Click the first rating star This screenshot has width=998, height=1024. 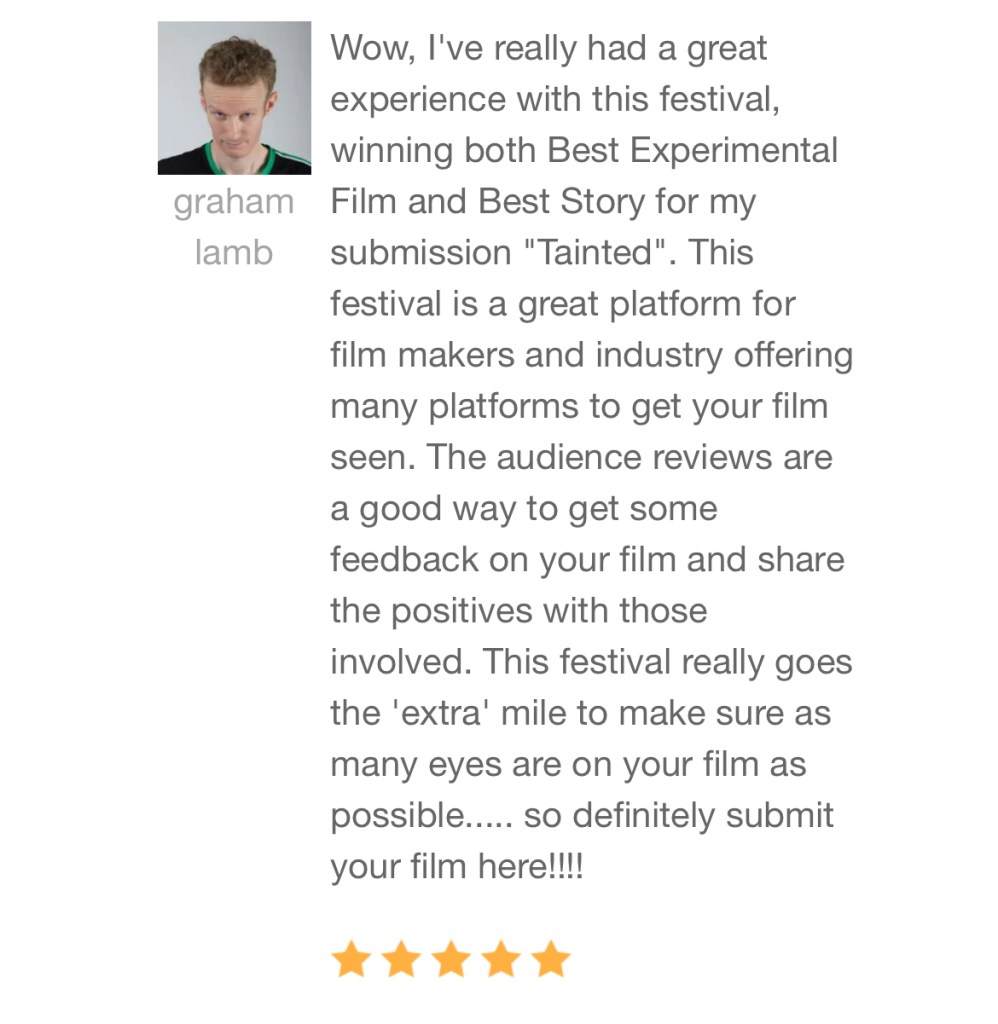351,960
